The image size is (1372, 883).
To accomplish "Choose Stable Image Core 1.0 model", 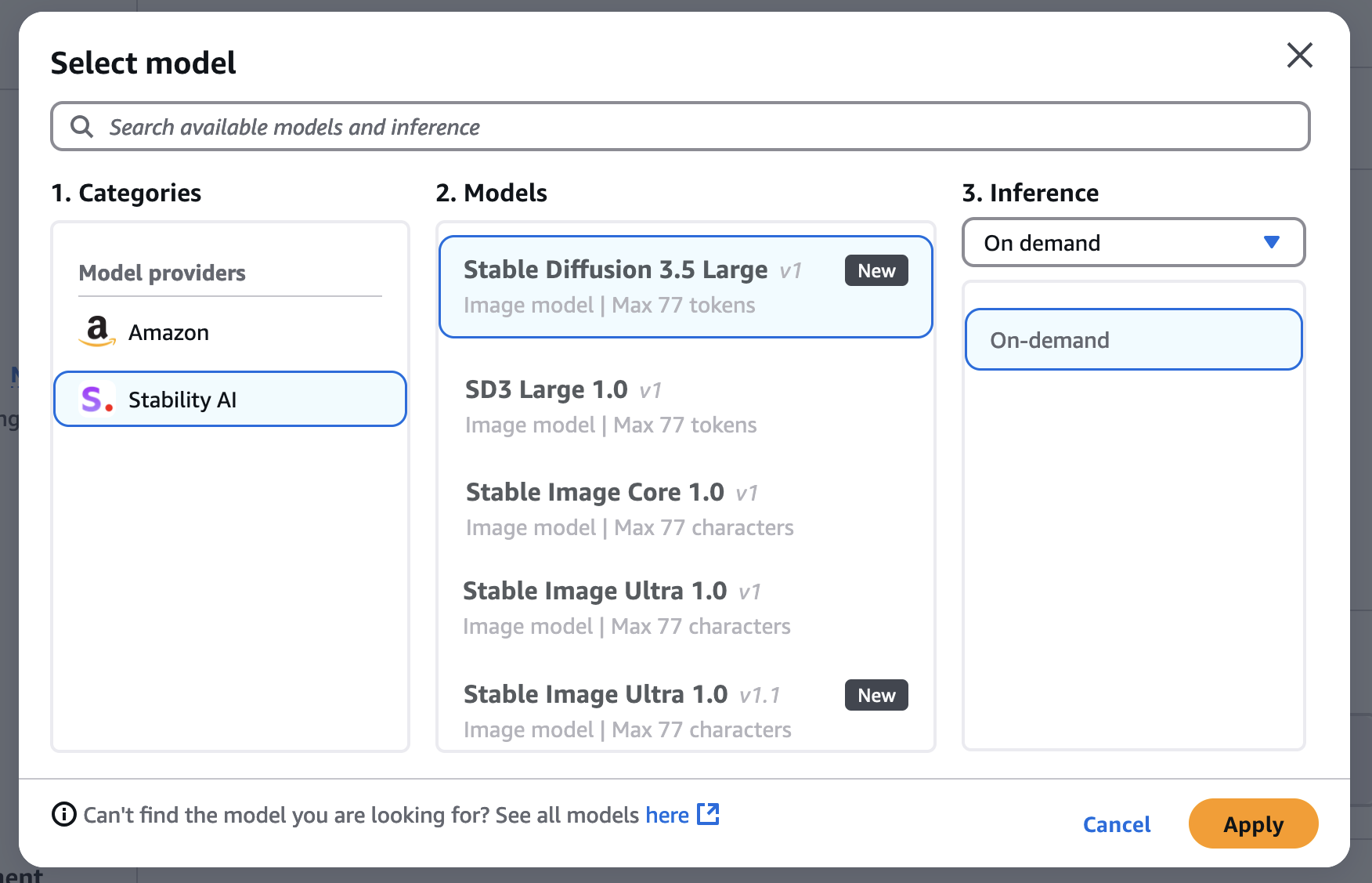I will (686, 509).
